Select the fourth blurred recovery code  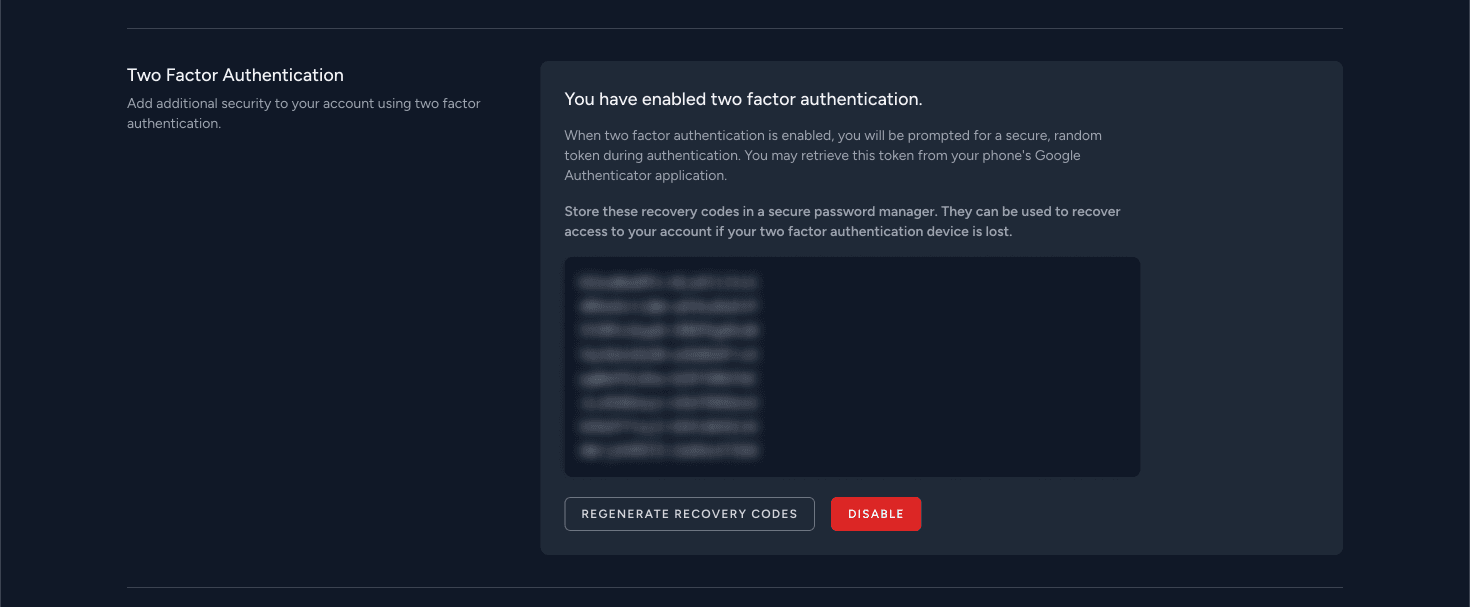[667, 355]
